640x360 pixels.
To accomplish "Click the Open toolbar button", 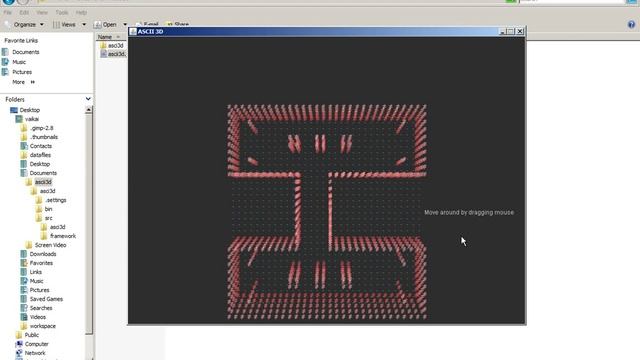I will click(x=105, y=24).
